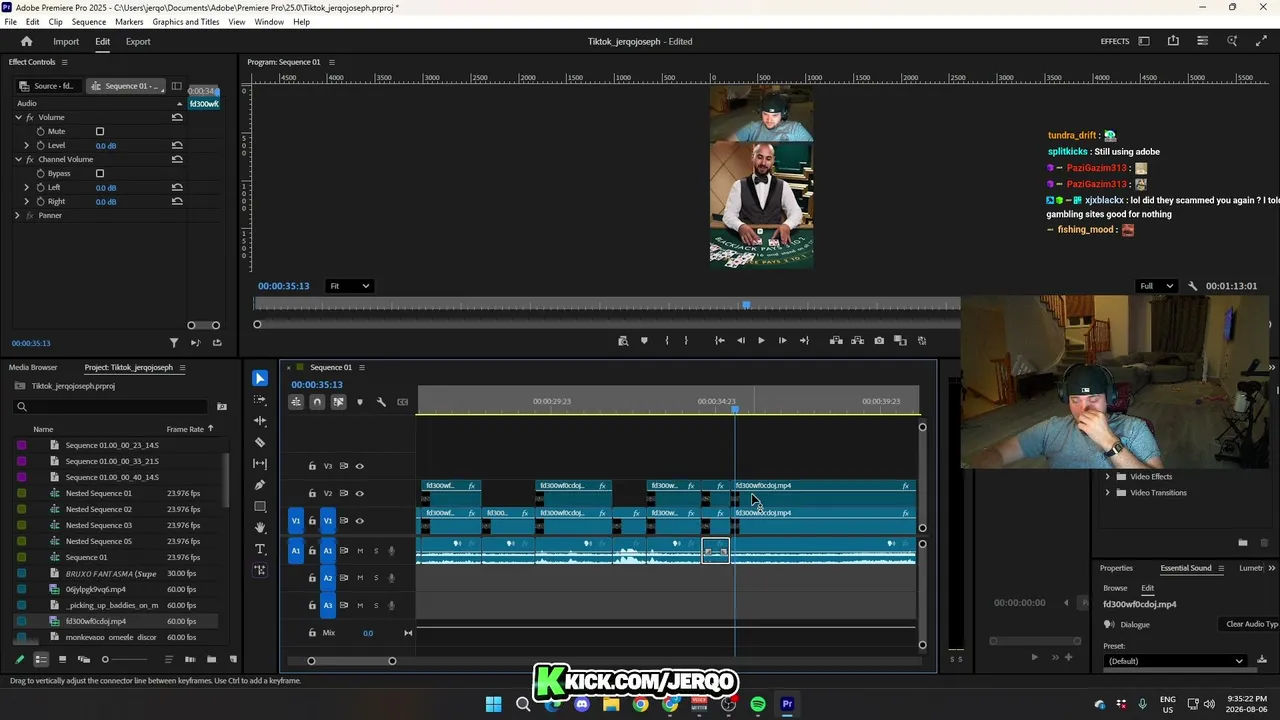This screenshot has width=1280, height=720.
Task: Collapse Channel Volume effect group
Action: point(18,159)
